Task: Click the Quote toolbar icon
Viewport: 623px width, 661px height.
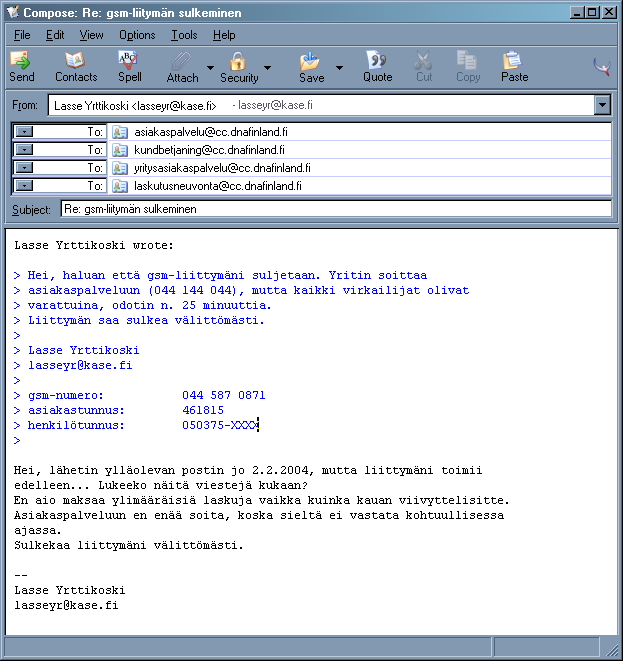Action: tap(377, 61)
